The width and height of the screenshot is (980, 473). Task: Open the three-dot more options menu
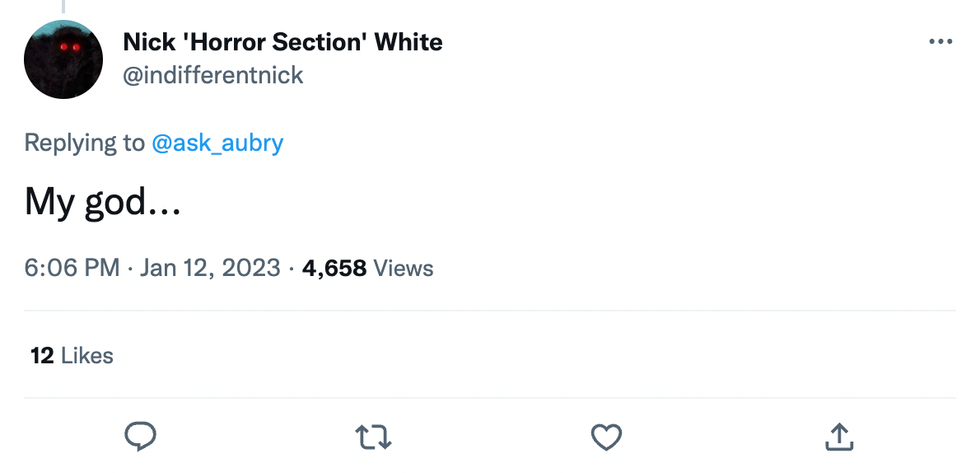(940, 42)
